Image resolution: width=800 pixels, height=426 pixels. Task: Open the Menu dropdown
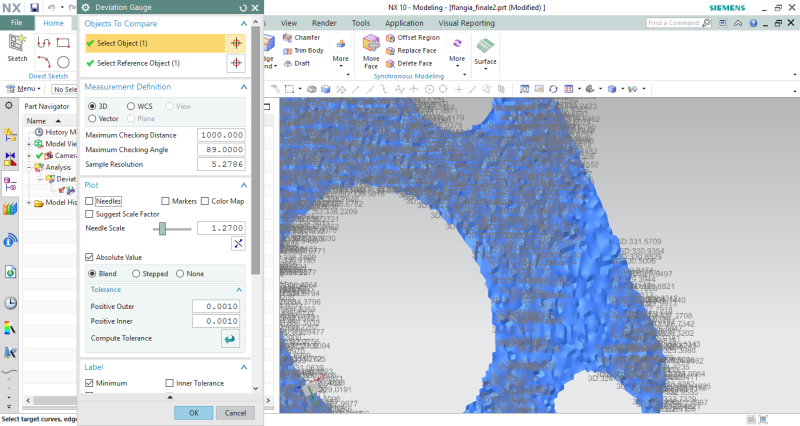click(x=24, y=89)
